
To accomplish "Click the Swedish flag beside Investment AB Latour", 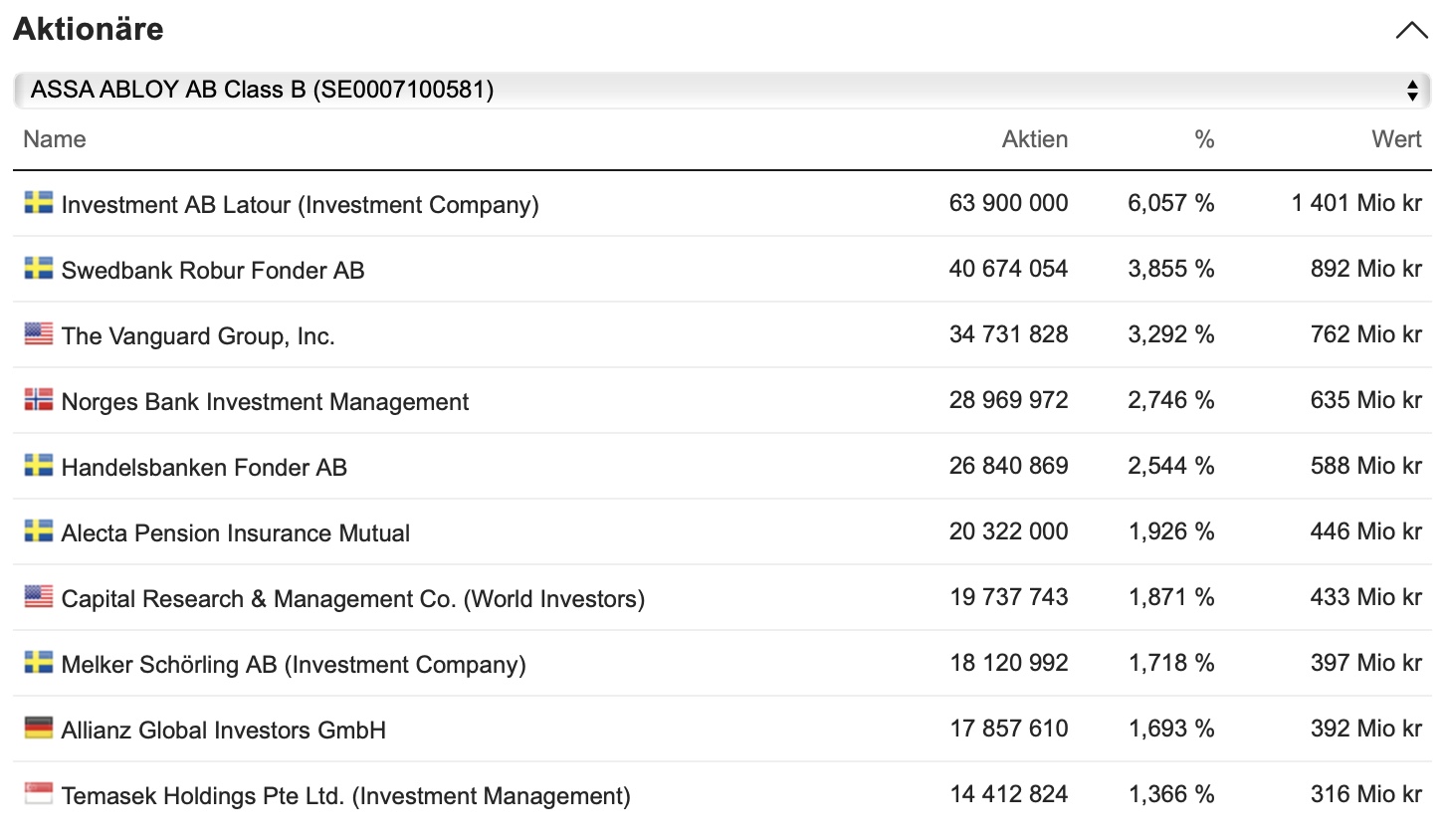I will 39,203.
